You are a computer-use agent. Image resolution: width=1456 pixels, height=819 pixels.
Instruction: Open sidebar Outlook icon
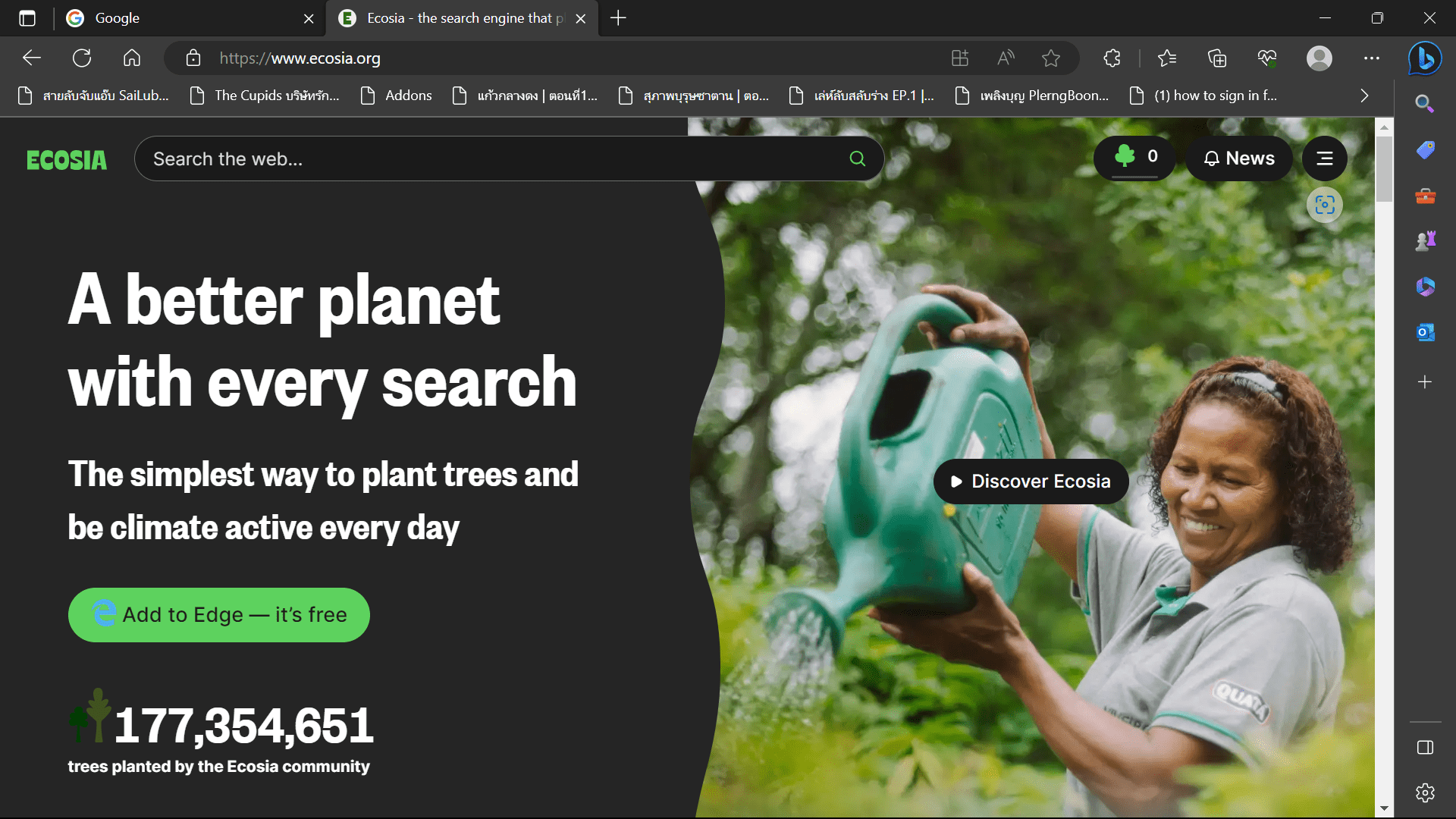(x=1425, y=332)
